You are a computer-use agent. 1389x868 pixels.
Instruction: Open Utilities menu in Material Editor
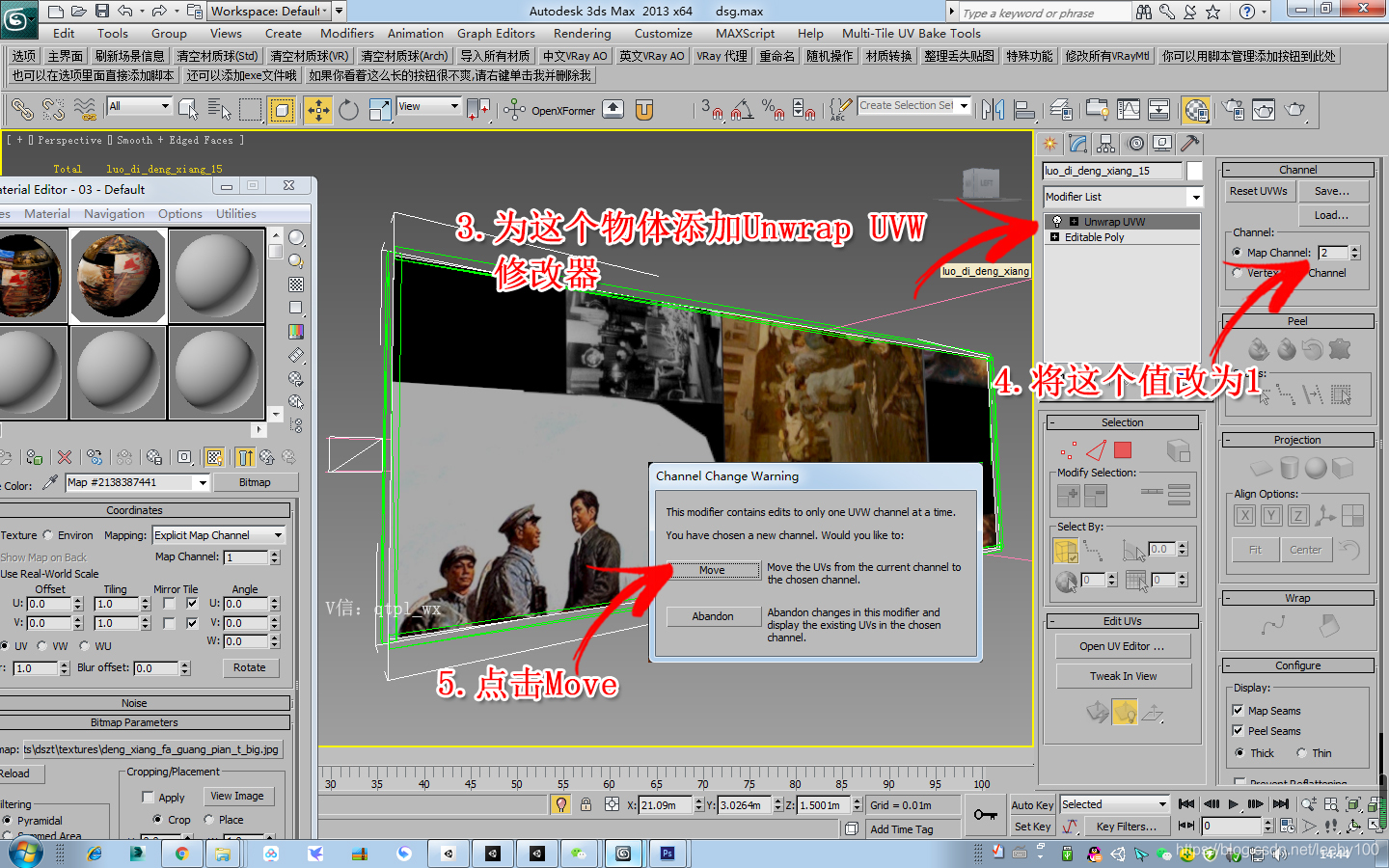pyautogui.click(x=236, y=214)
